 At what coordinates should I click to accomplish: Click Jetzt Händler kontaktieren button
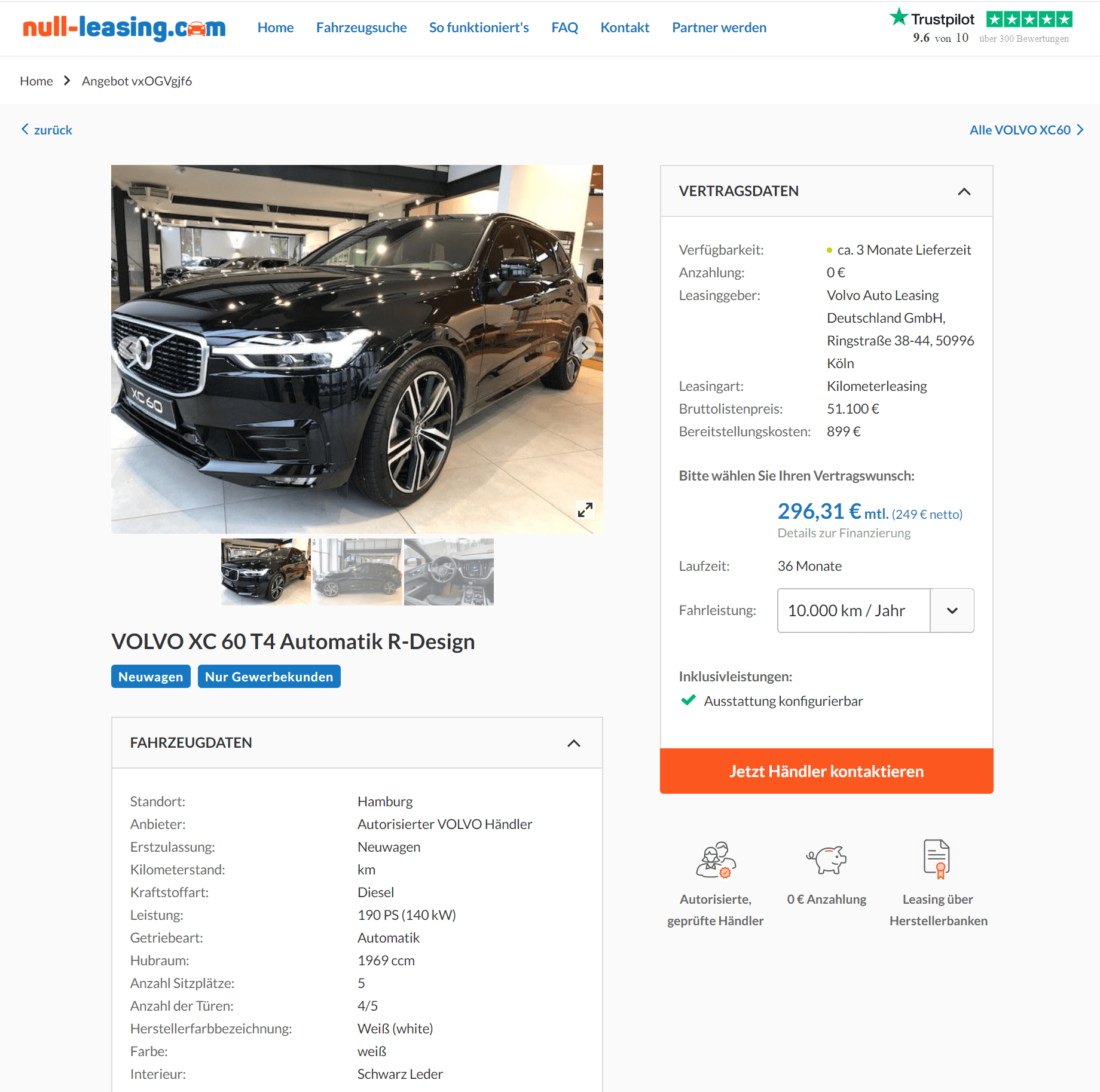click(826, 771)
